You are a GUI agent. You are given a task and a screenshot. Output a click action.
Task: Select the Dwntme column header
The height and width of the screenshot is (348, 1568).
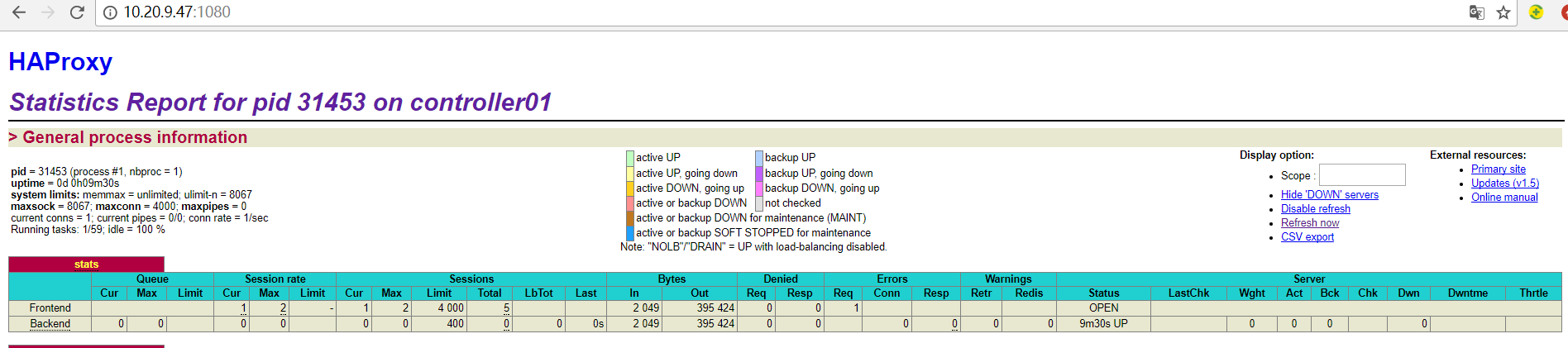1468,293
